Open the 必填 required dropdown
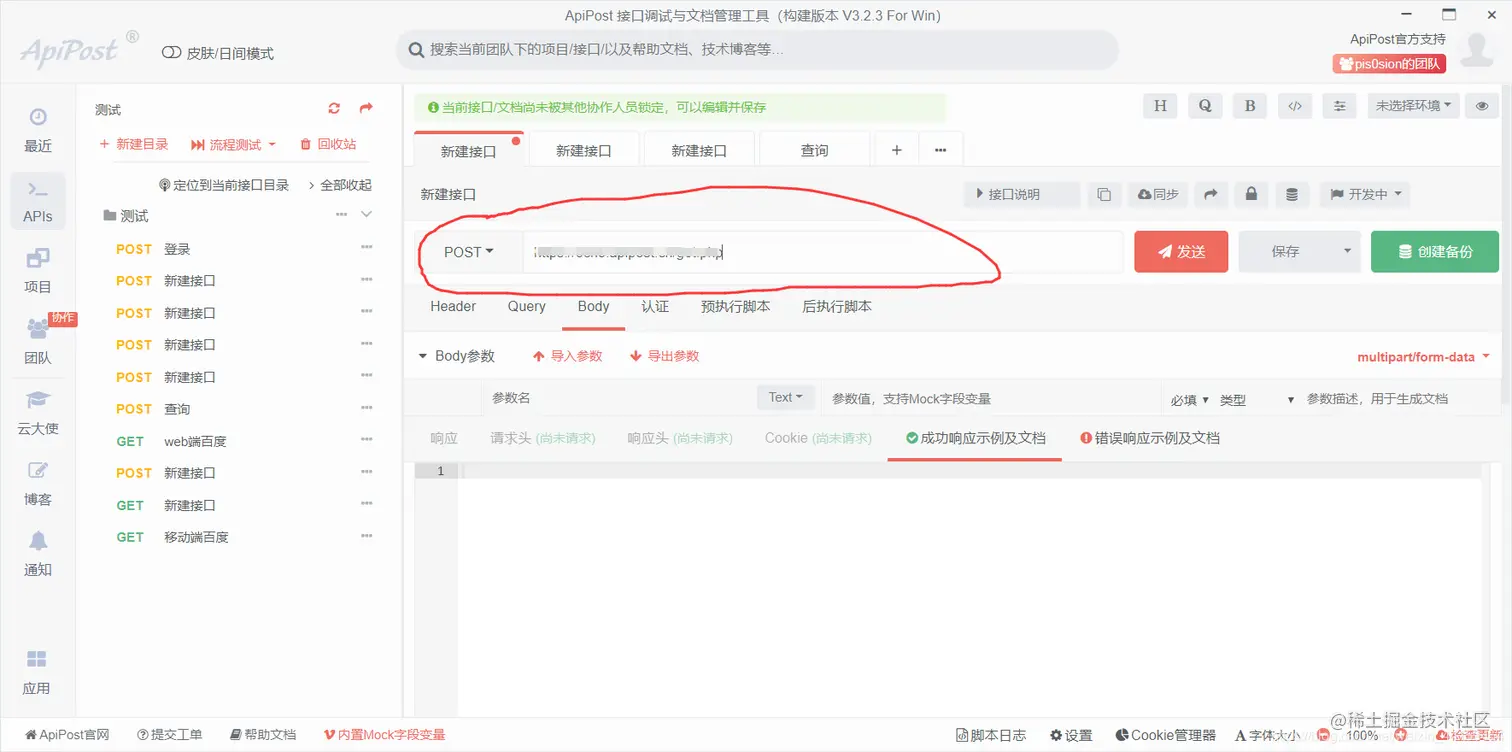1512x752 pixels. [1189, 399]
